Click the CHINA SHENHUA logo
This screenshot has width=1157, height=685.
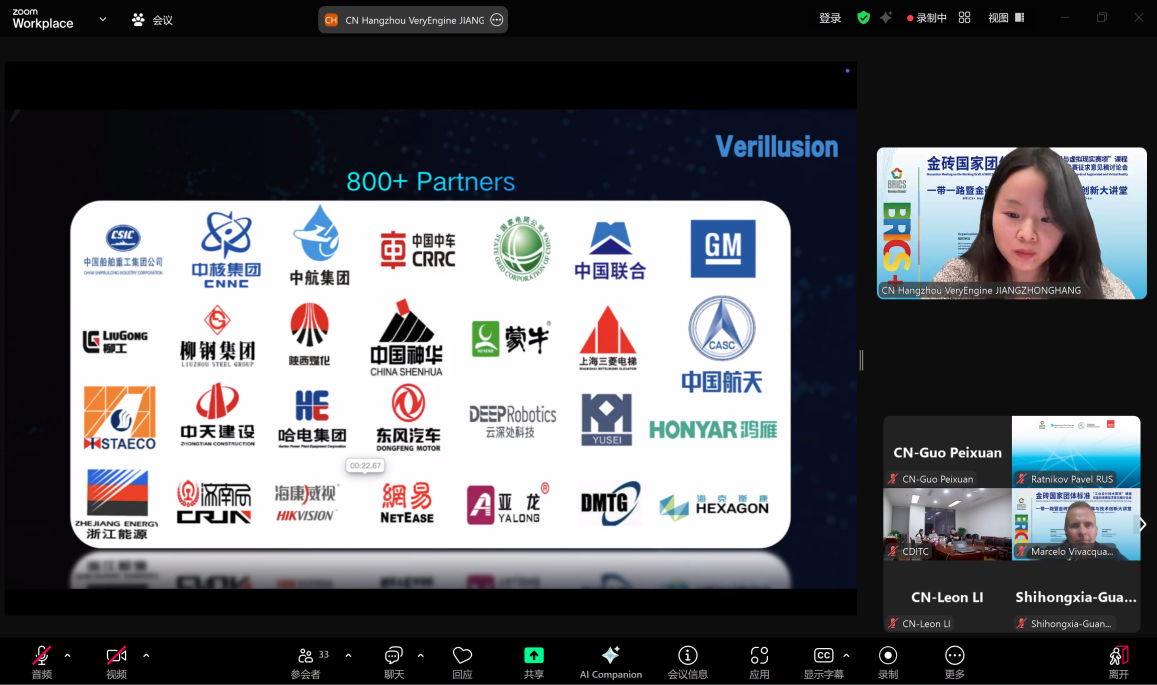[x=406, y=338]
